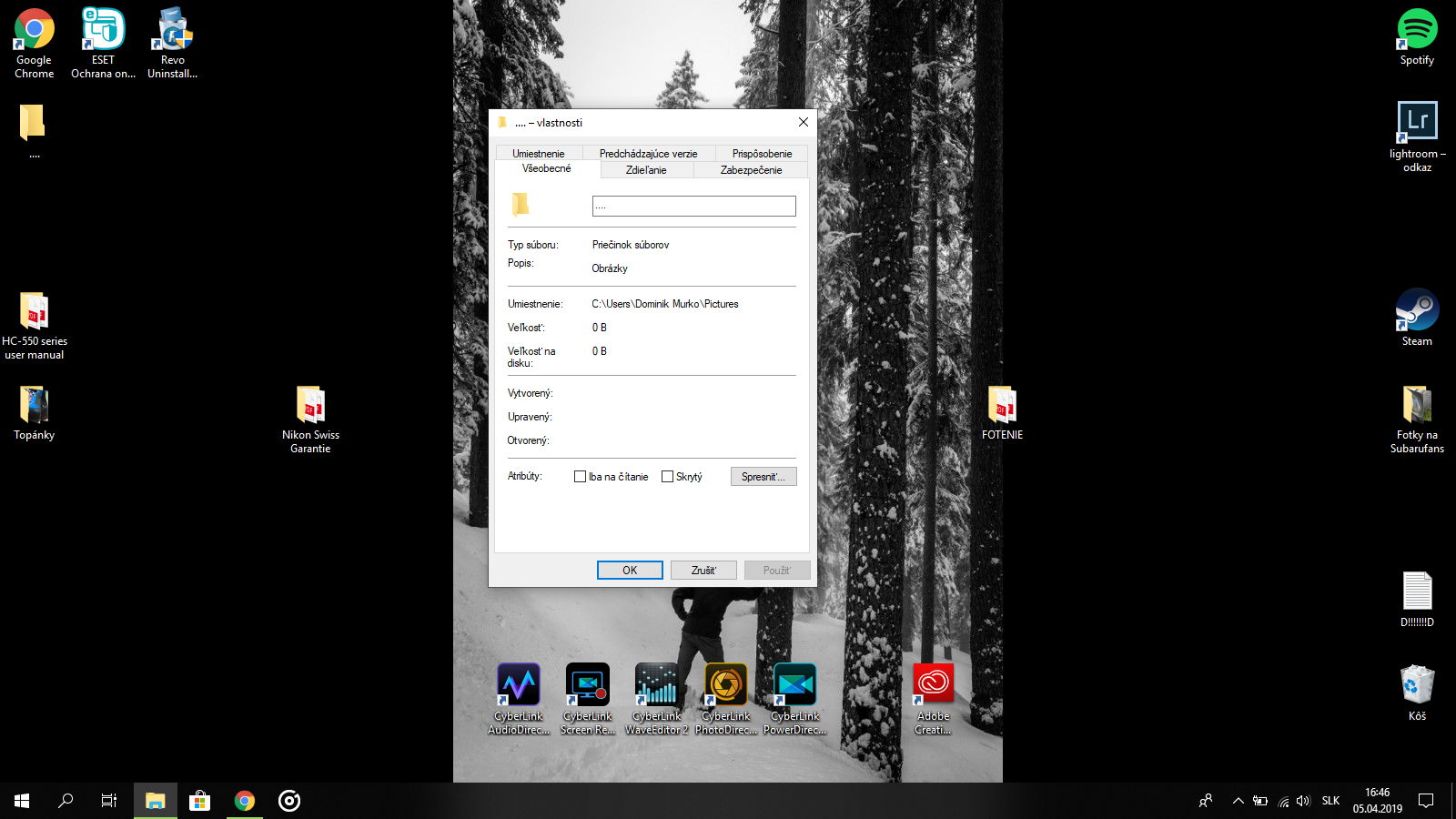Toggle the 'Skrytý' hidden attribute checkbox
Image resolution: width=1456 pixels, height=819 pixels.
(667, 477)
